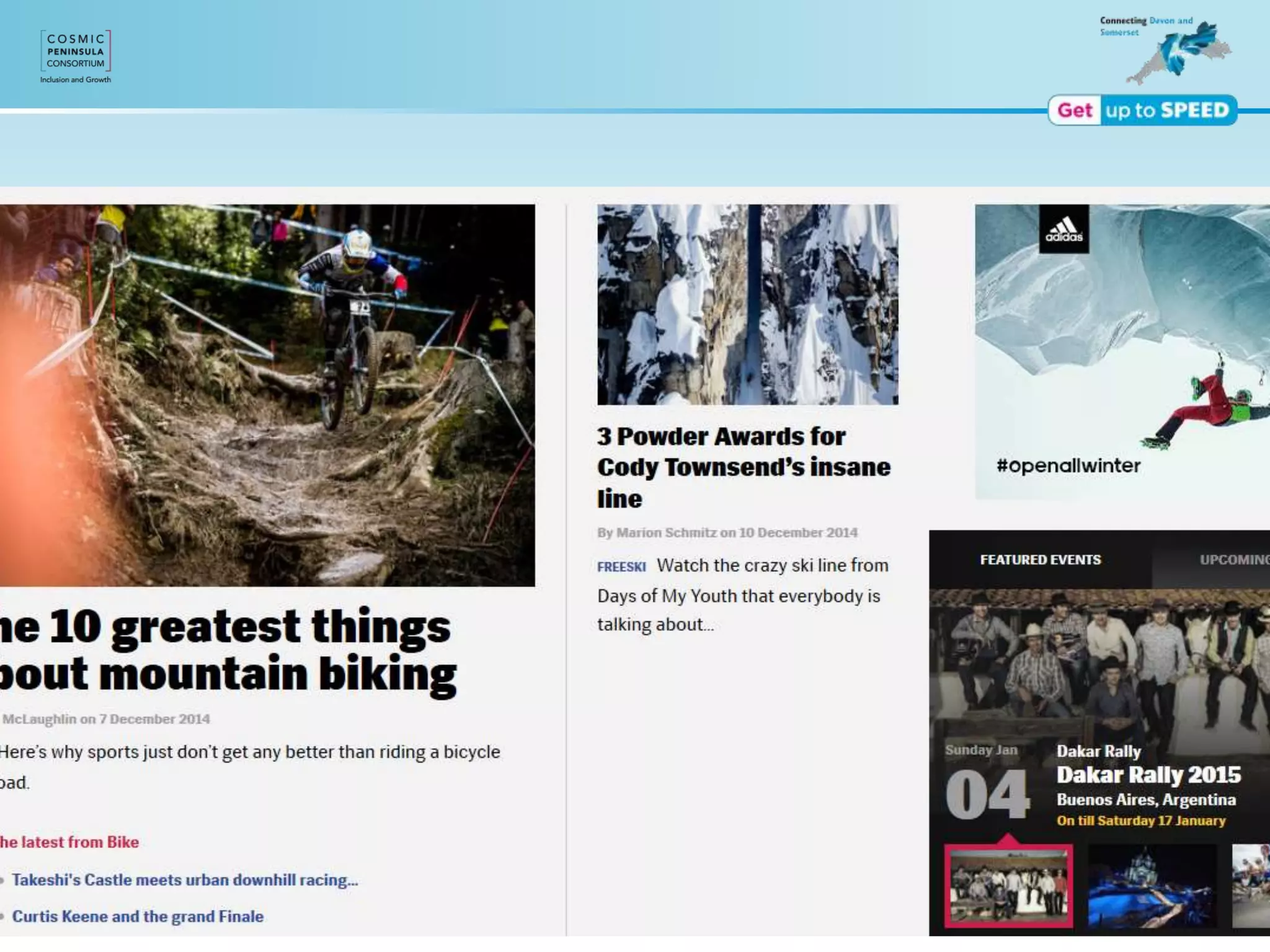The image size is (1270, 952).
Task: Open Takeshi's Castle meets urban downhill racing
Action: [185, 880]
